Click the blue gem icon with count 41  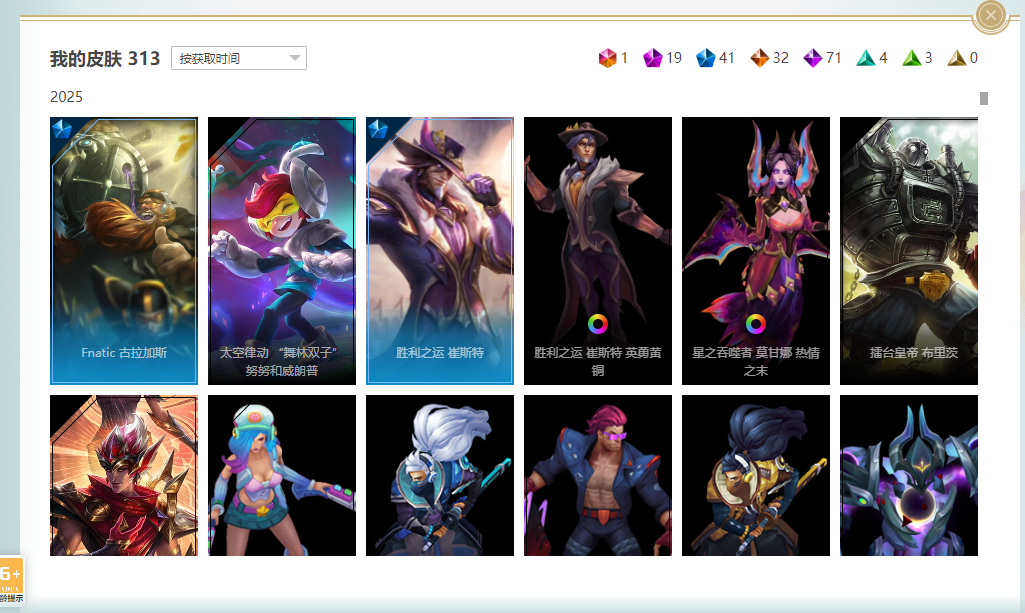click(705, 58)
